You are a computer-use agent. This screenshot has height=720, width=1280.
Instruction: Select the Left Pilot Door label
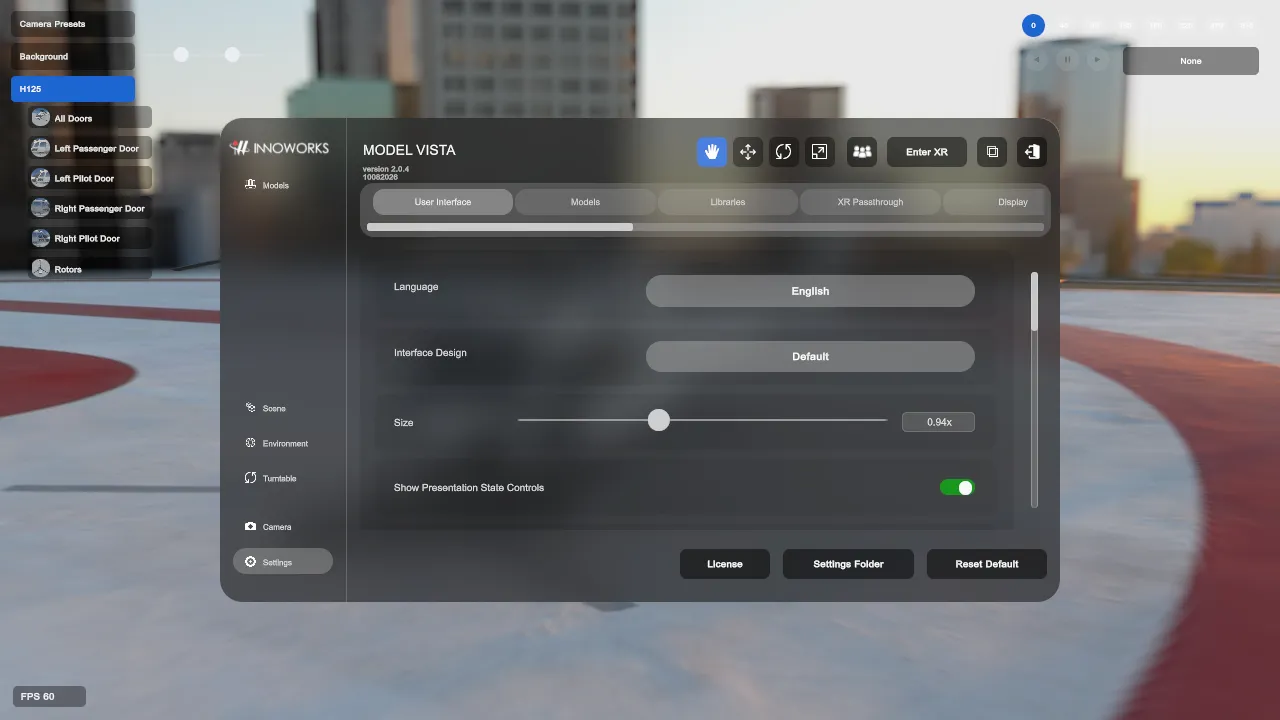(84, 179)
